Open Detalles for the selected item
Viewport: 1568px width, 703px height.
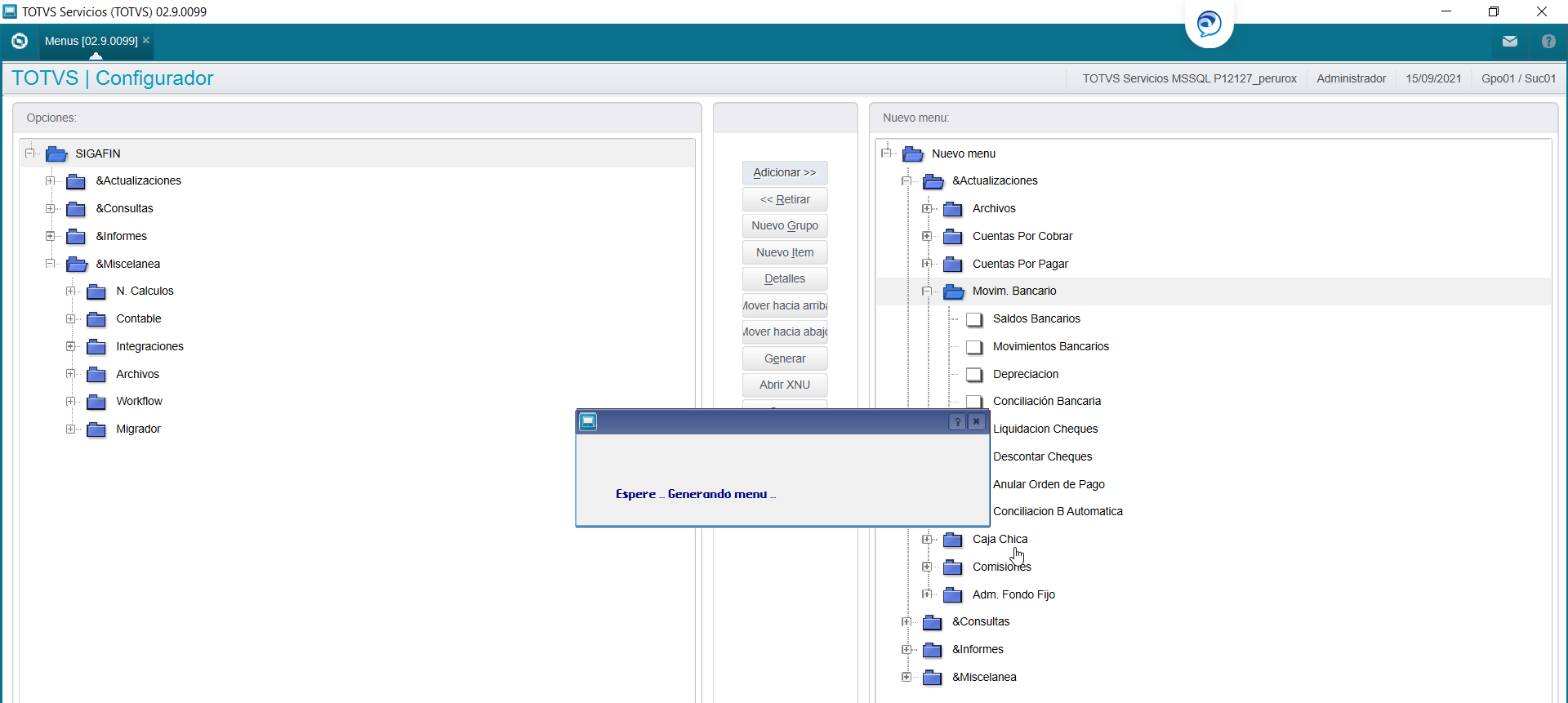coord(785,278)
